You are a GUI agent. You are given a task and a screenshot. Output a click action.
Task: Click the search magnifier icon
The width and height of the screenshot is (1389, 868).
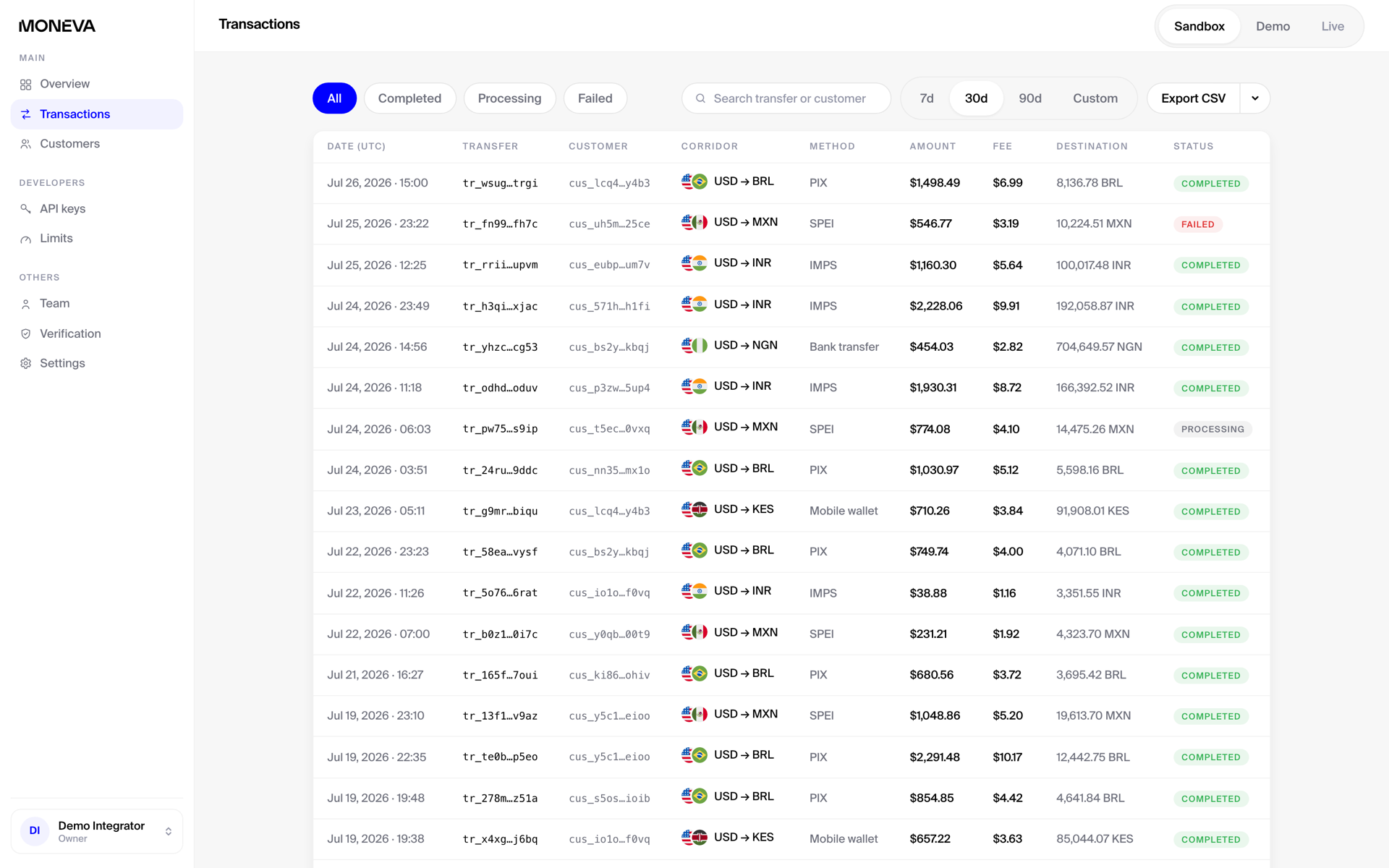tap(700, 98)
